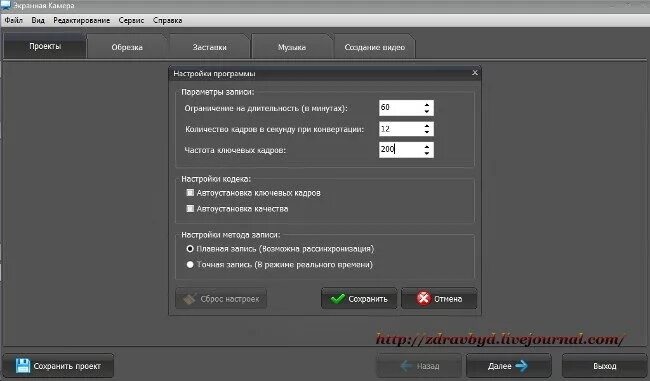Switch to the Создание видео tab
The height and width of the screenshot is (381, 650).
tap(374, 47)
